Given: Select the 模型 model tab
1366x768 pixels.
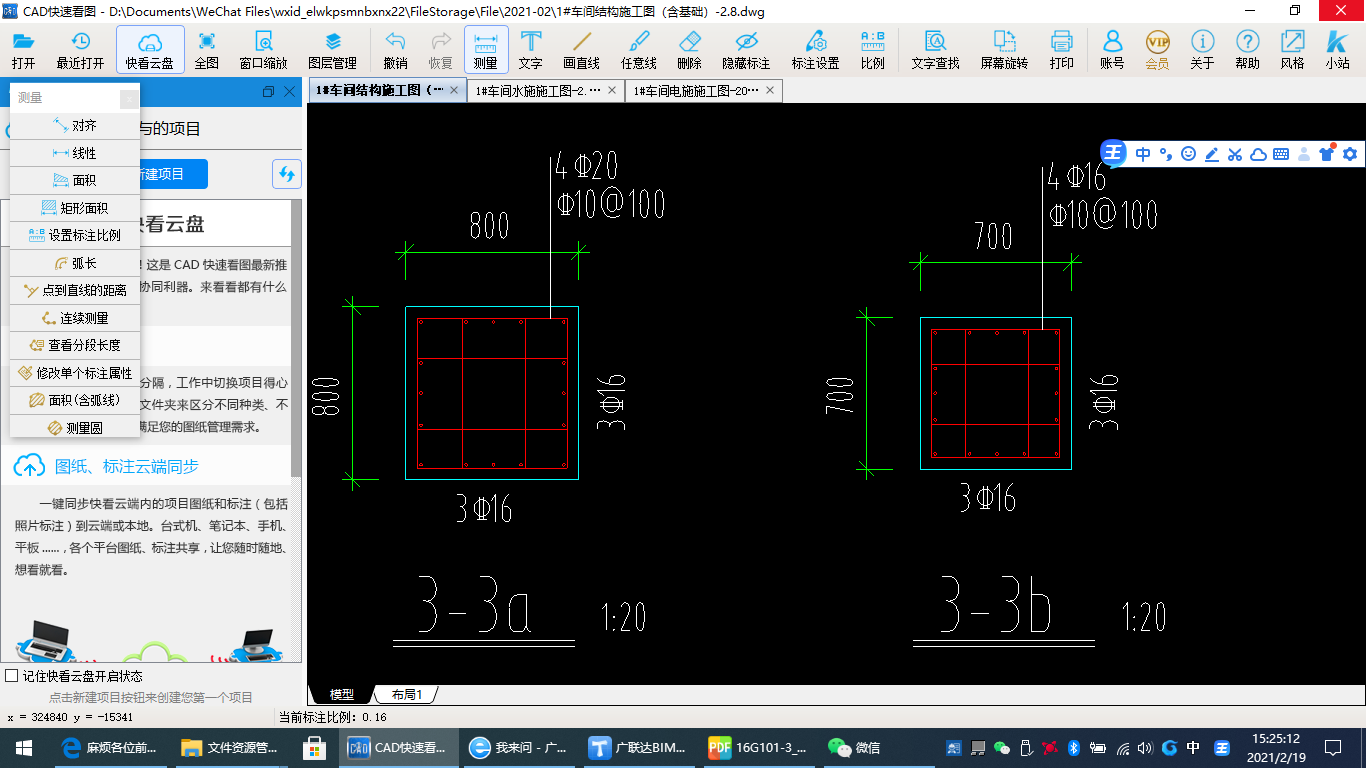Looking at the screenshot, I should pos(342,694).
